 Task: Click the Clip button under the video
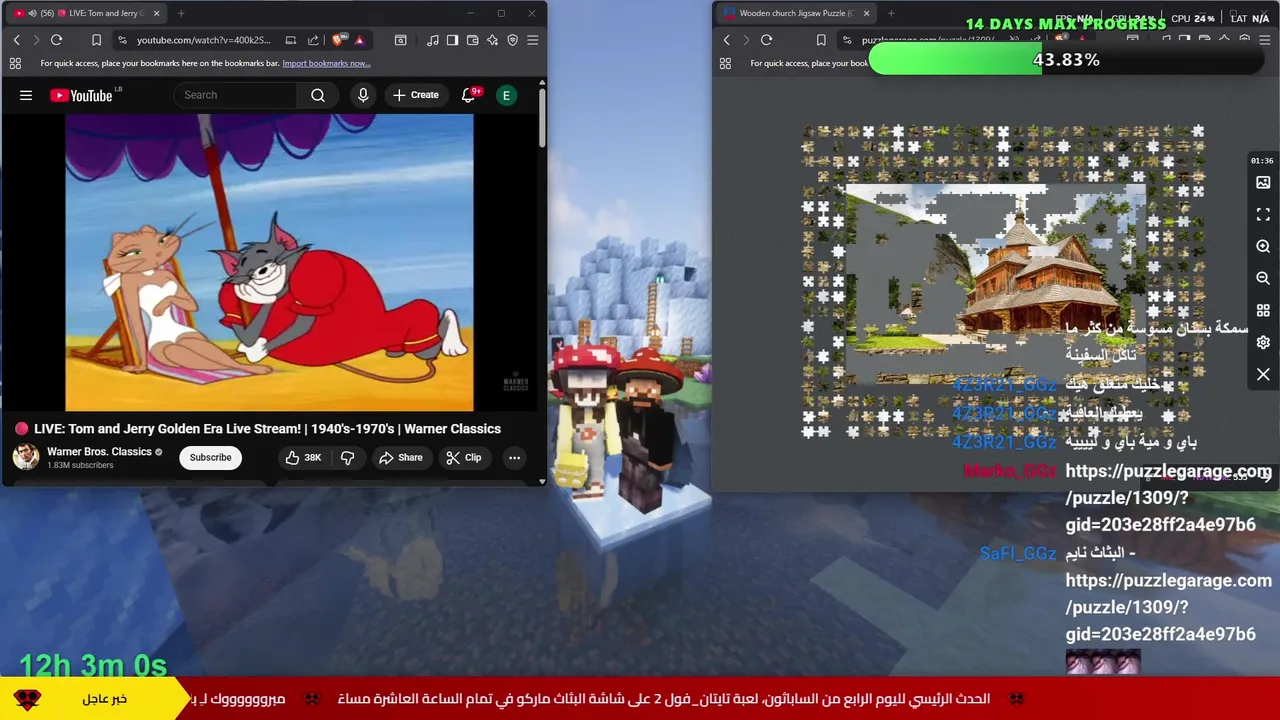coord(463,457)
